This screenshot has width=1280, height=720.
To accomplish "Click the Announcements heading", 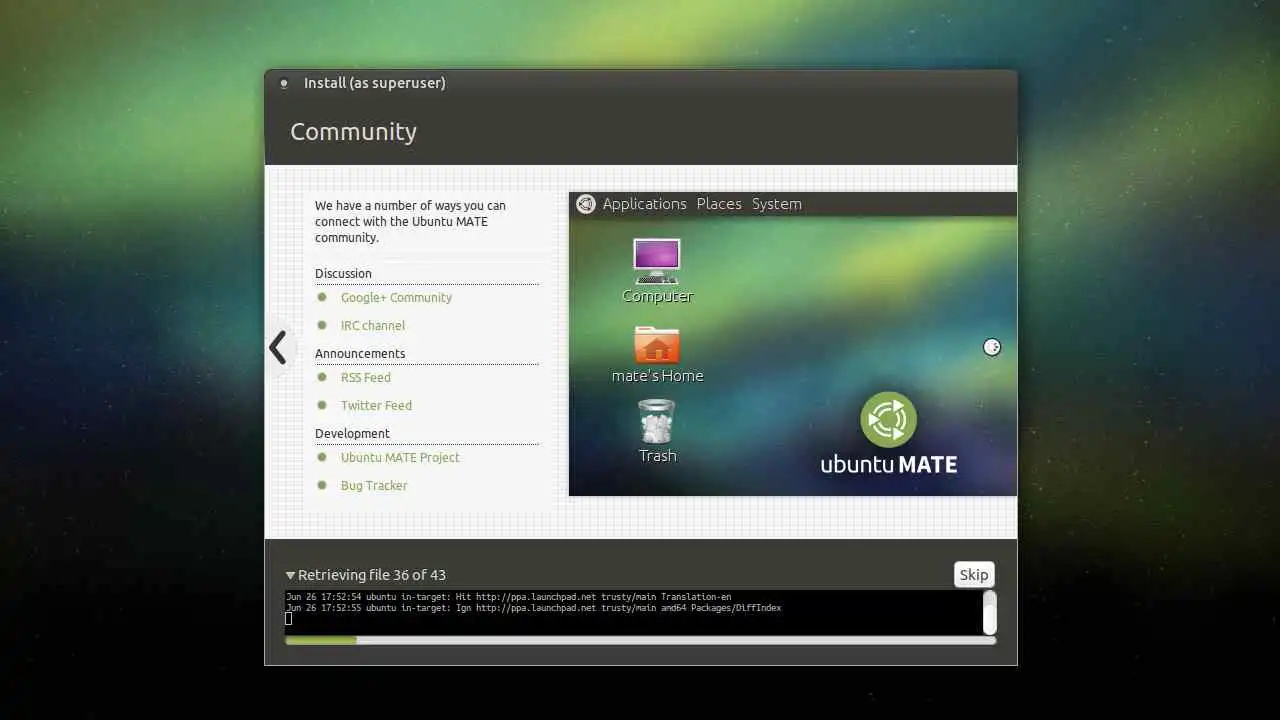I will point(360,354).
